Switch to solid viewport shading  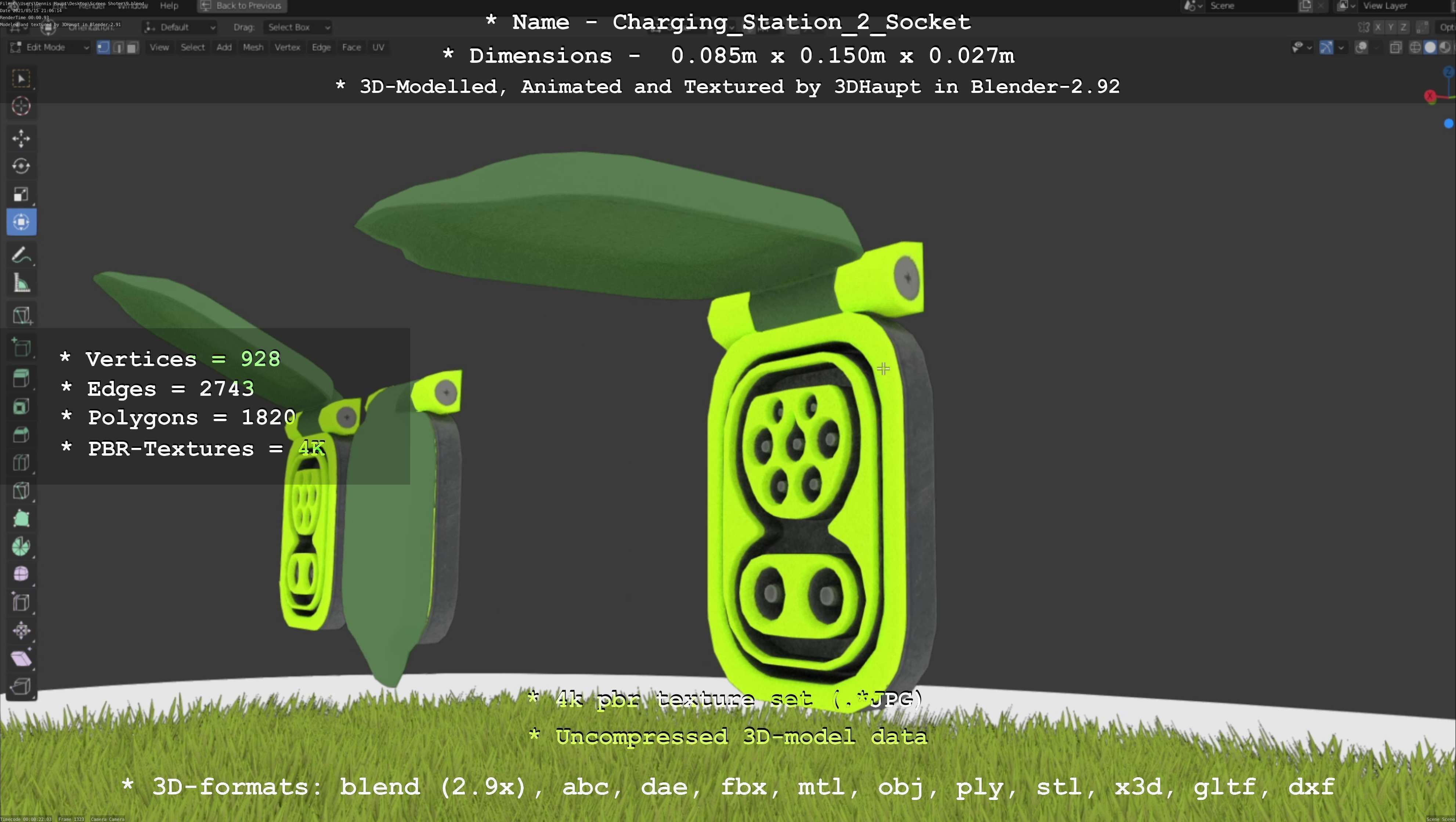coord(1430,47)
